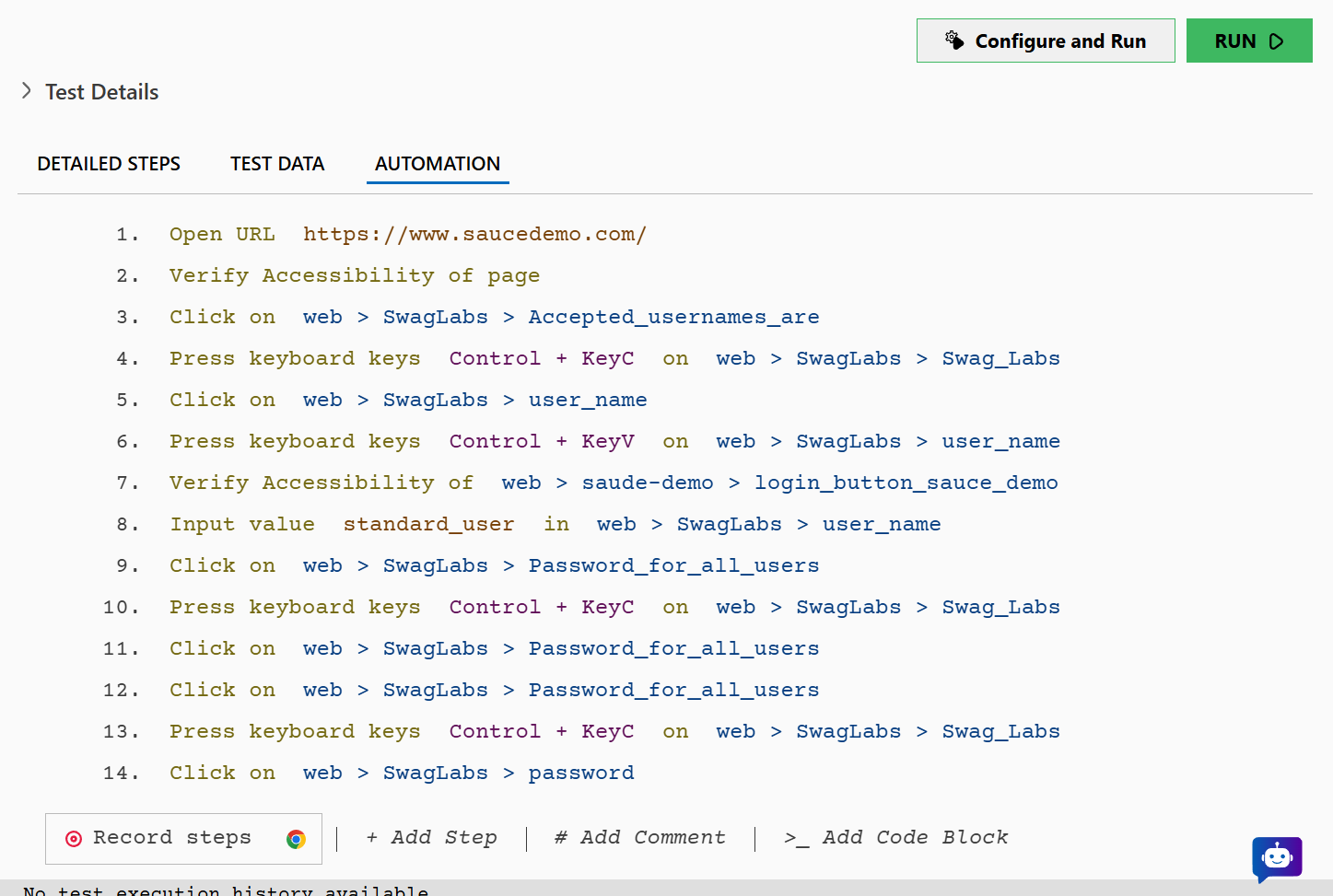Viewport: 1333px width, 896px height.
Task: Select step 2 Verify Accessibility of page
Action: 354,274
